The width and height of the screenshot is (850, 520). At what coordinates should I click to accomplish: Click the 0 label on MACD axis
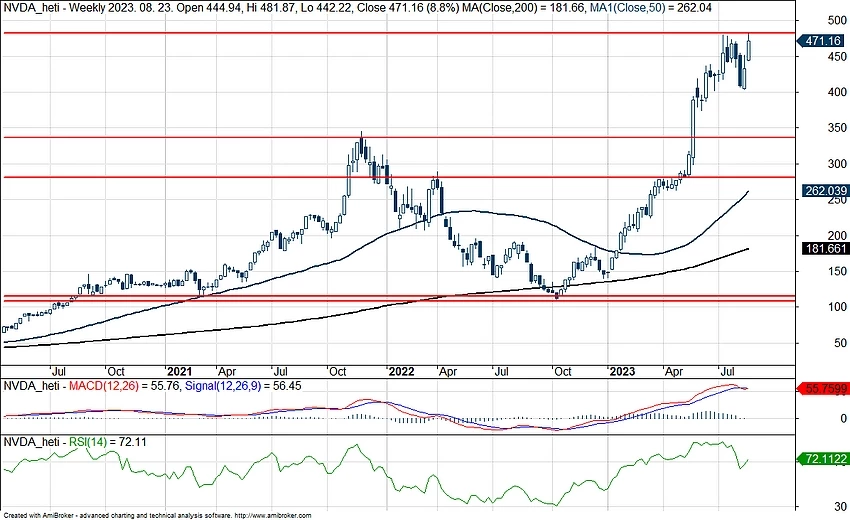(x=843, y=419)
